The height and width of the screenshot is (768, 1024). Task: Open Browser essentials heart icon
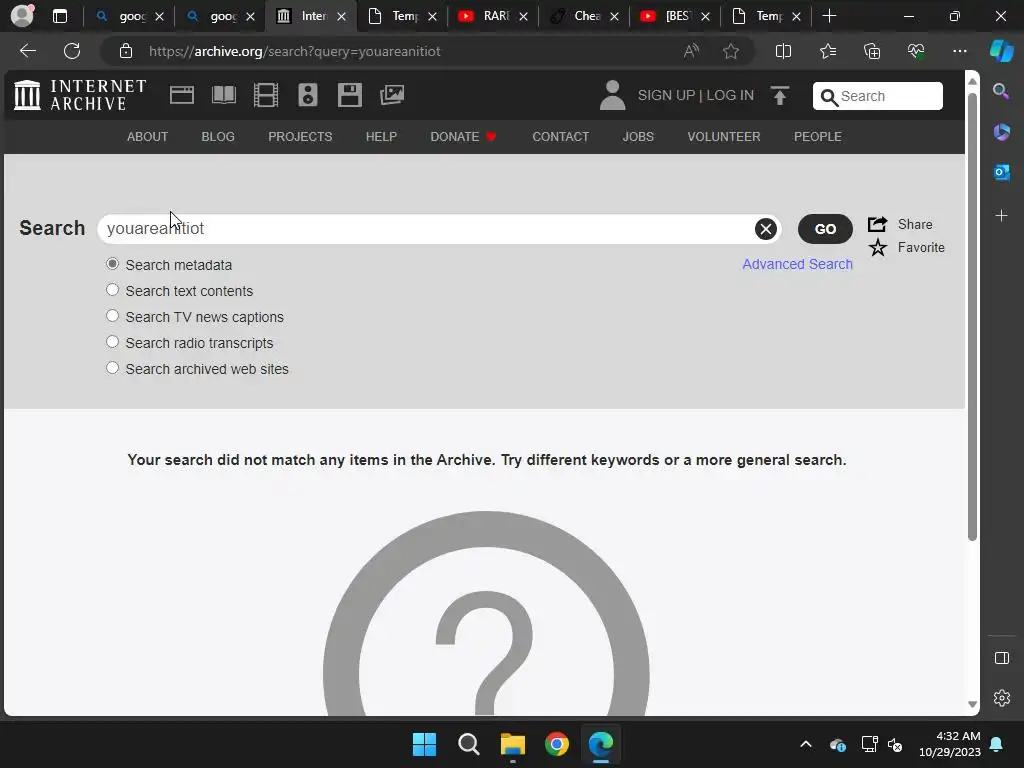(x=916, y=51)
